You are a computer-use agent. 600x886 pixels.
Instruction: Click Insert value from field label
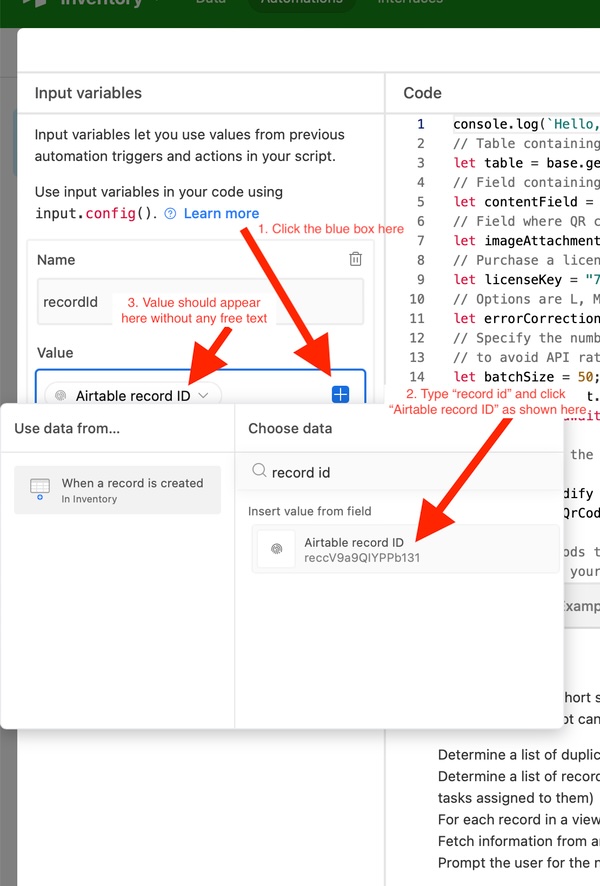coord(310,511)
